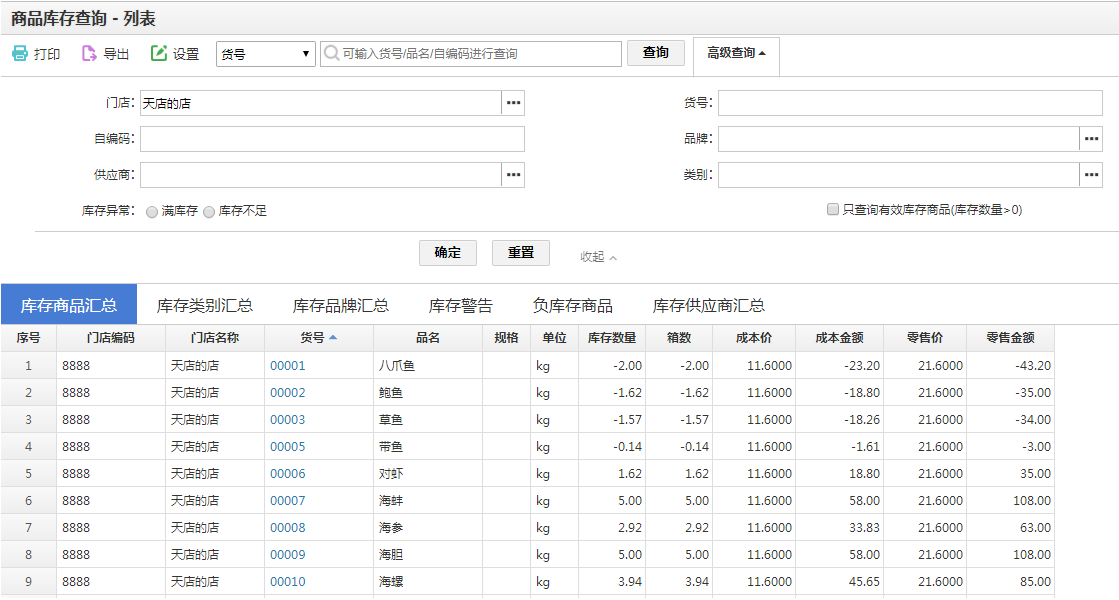Viewport: 1119px width, 600px height.
Task: Click the 品名 column header
Action: (427, 337)
